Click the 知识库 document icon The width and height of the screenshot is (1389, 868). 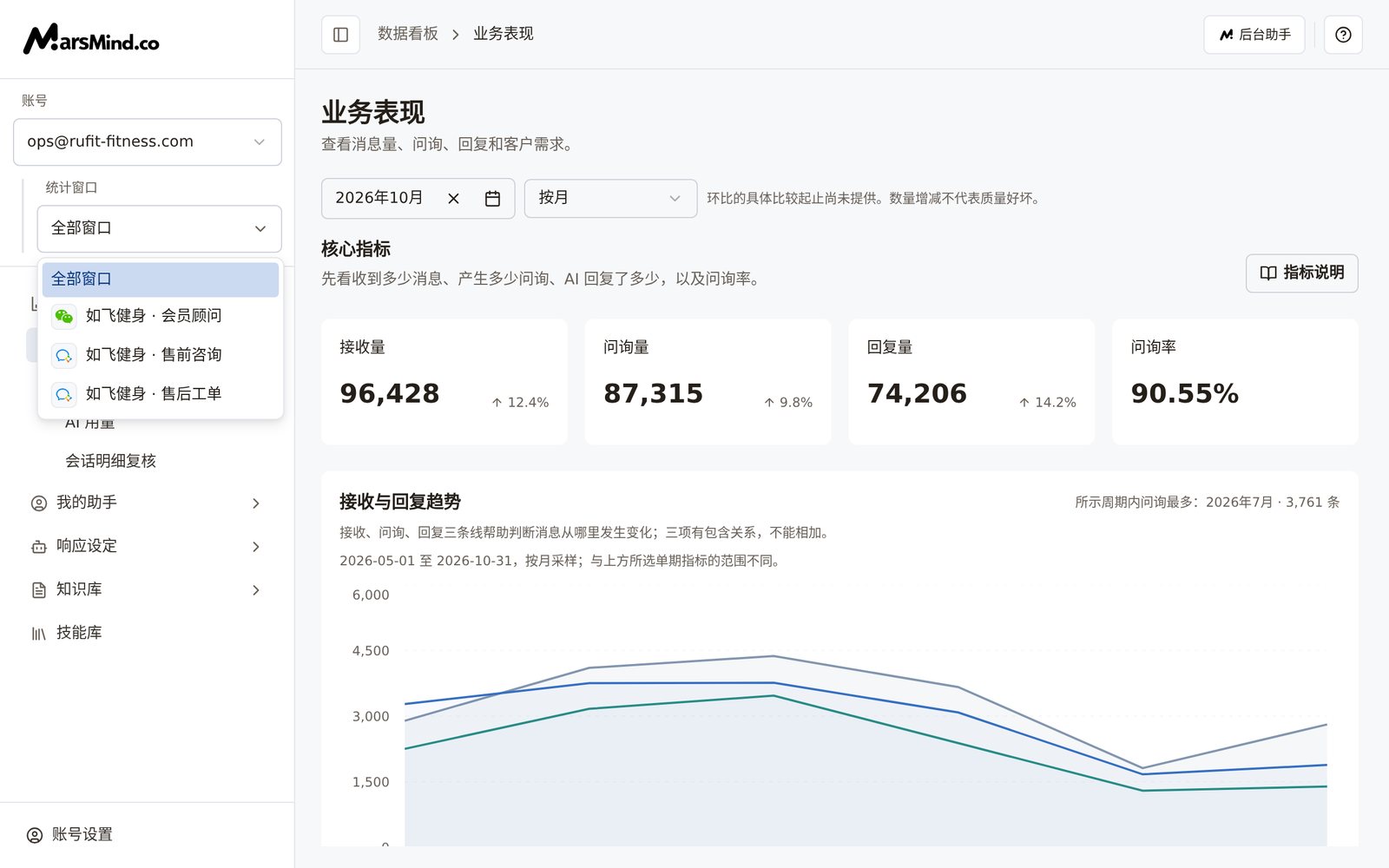click(39, 590)
